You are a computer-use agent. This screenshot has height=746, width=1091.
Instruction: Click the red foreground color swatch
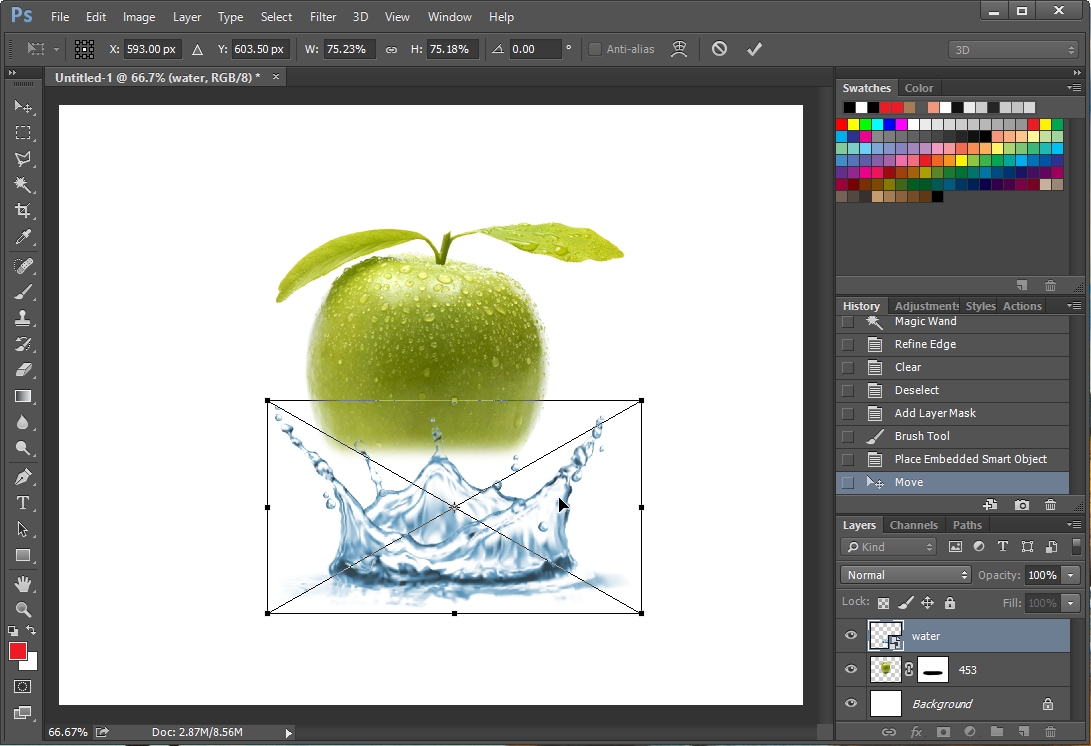point(17,651)
